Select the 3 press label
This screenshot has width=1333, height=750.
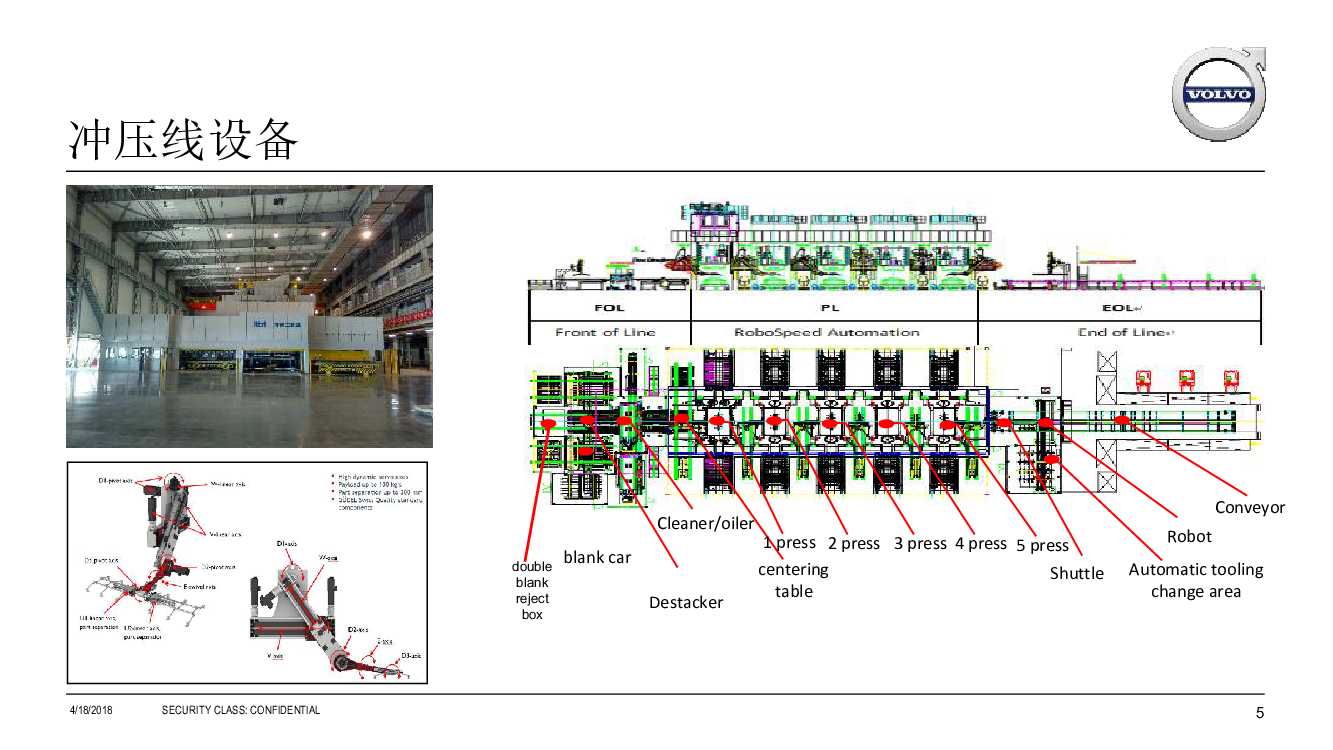pos(920,544)
